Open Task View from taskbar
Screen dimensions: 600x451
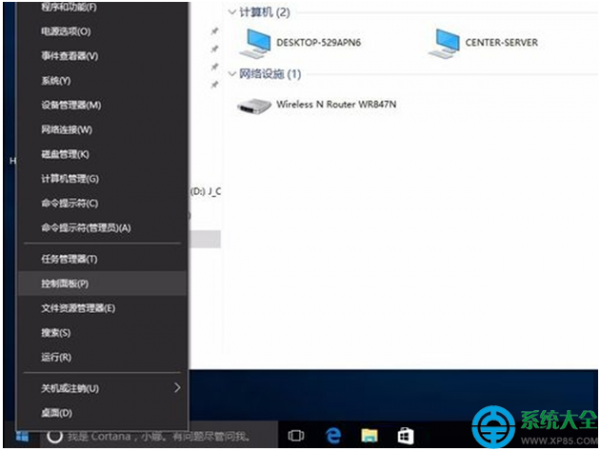click(296, 436)
